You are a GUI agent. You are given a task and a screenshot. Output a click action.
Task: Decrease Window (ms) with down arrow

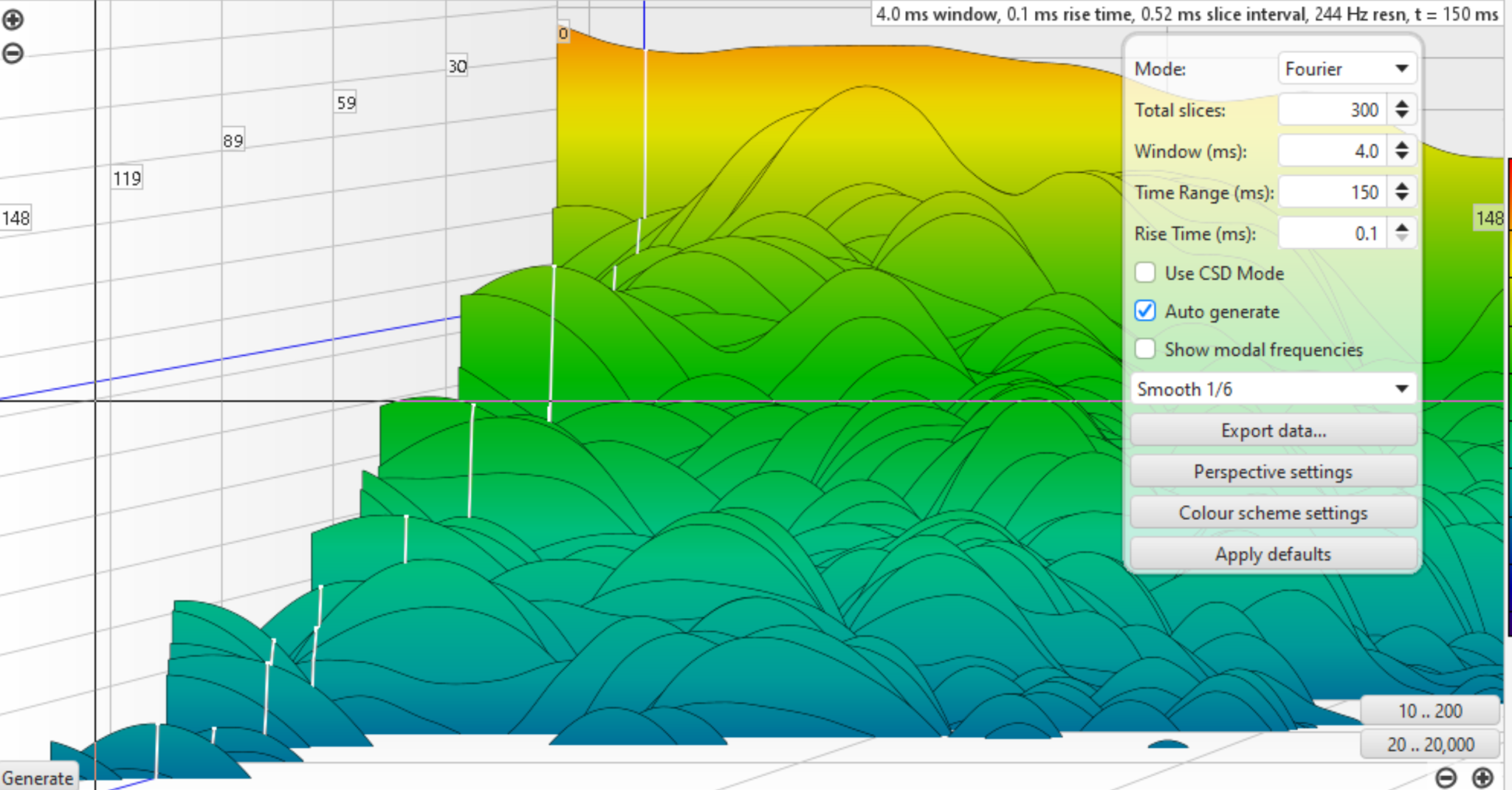[1401, 158]
